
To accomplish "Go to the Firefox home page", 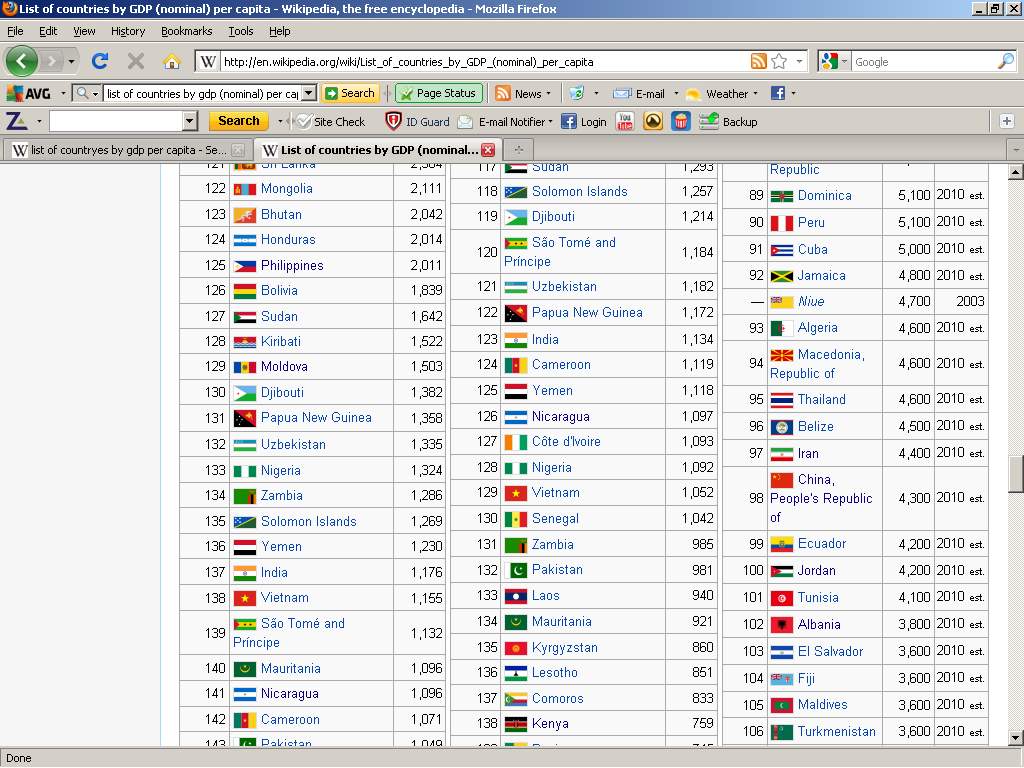I will (171, 61).
